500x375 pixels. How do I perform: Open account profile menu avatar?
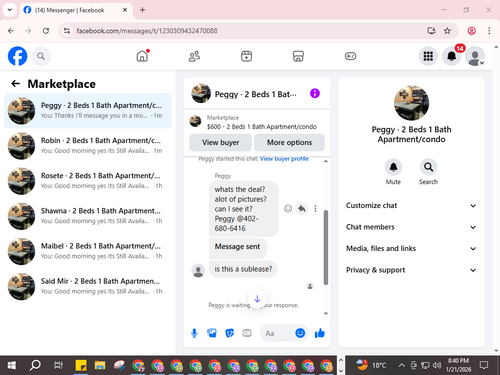(x=475, y=56)
